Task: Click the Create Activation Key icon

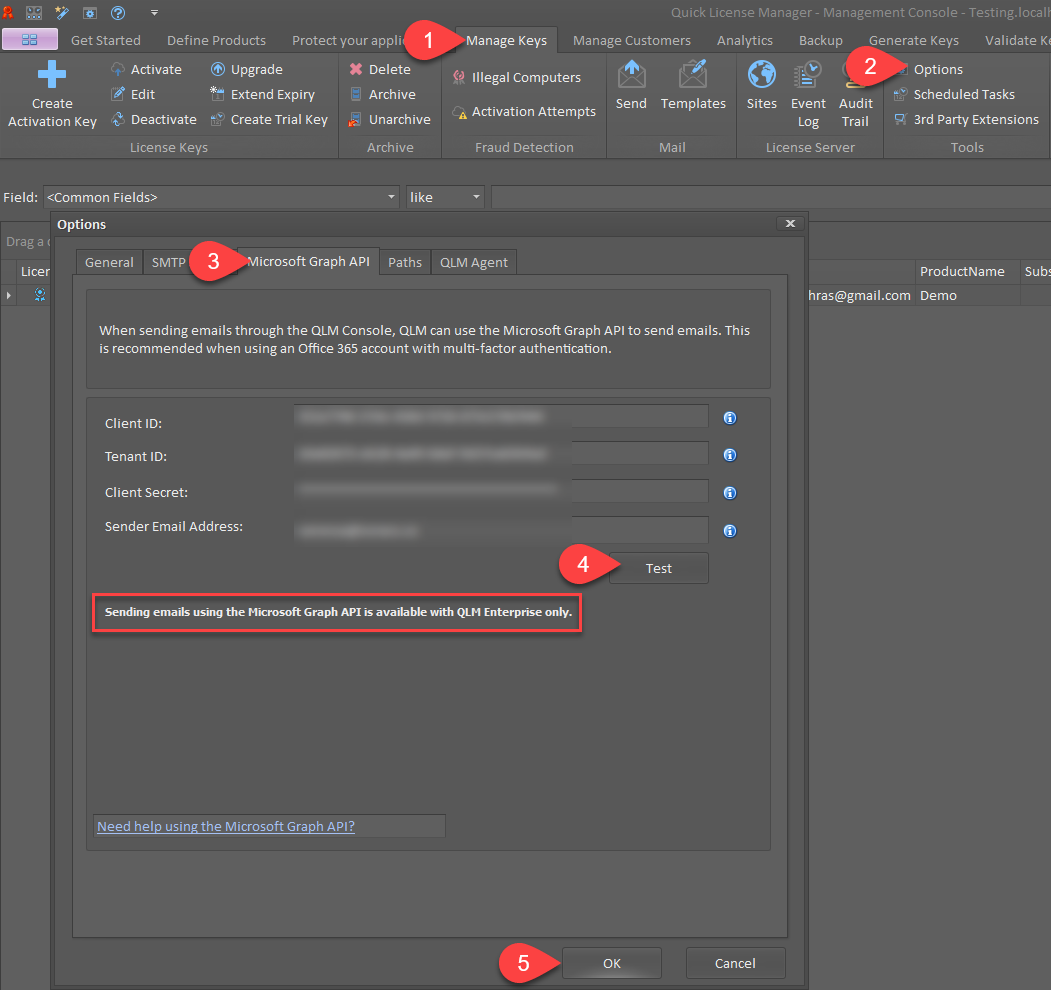Action: click(x=51, y=77)
